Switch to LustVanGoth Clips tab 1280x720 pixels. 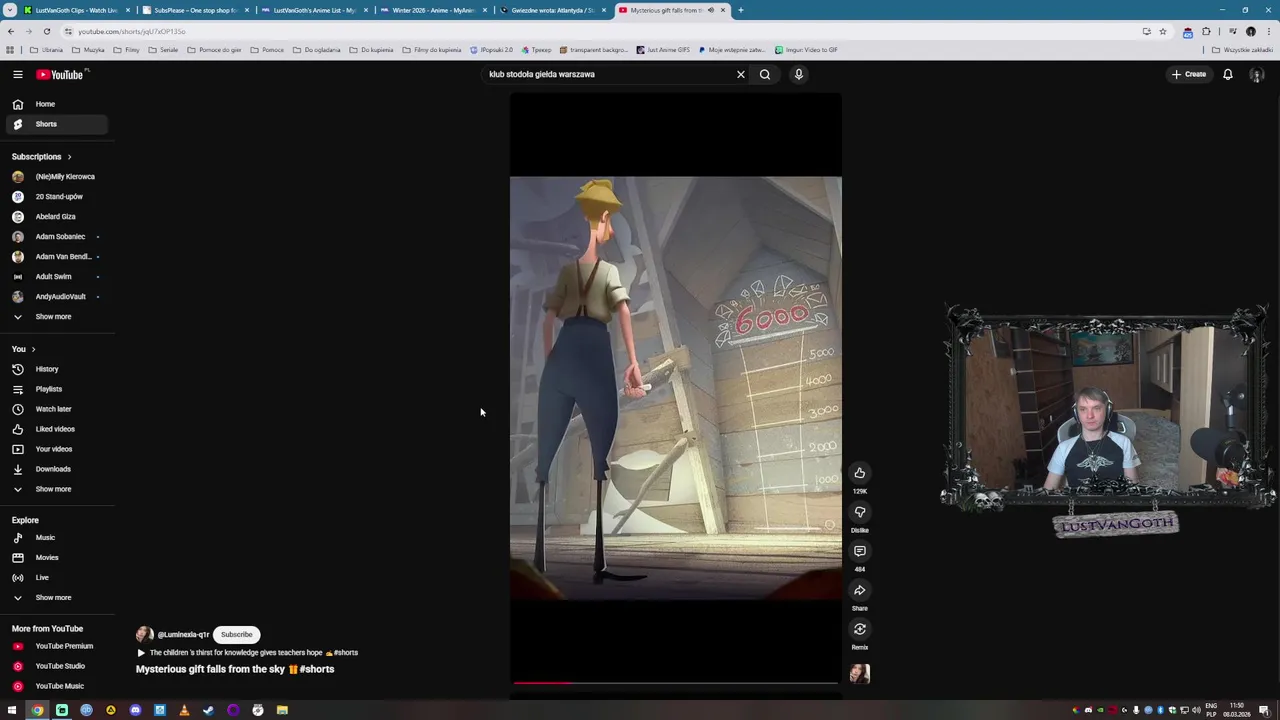coord(76,10)
